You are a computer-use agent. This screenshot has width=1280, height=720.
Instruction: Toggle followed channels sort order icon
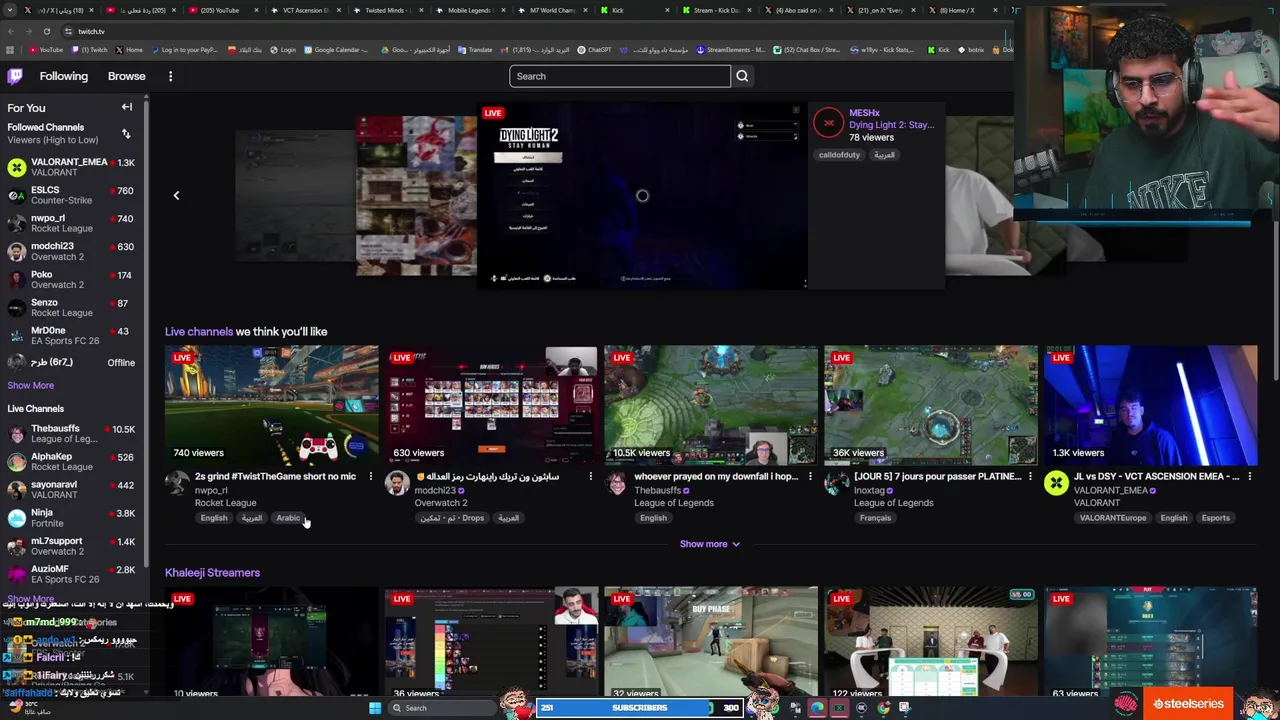(x=126, y=133)
